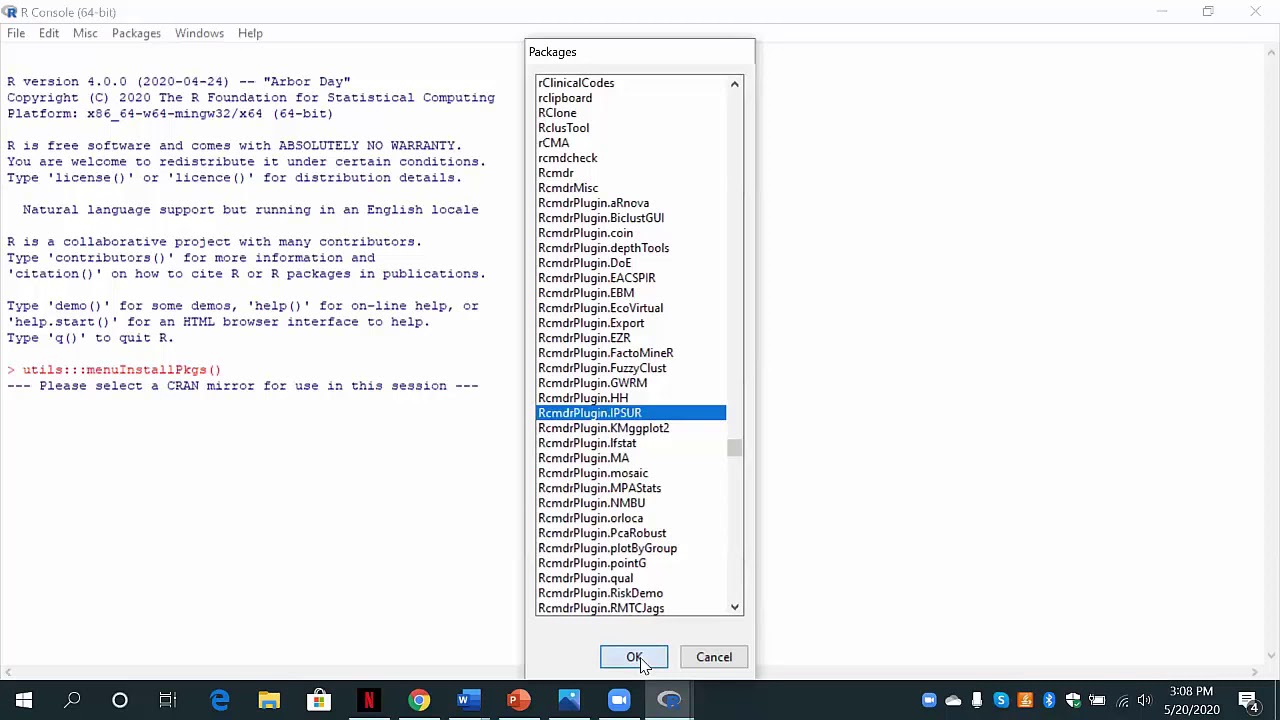This screenshot has height=720, width=1280.
Task: Click the package list scrollbar thumb
Action: click(735, 448)
